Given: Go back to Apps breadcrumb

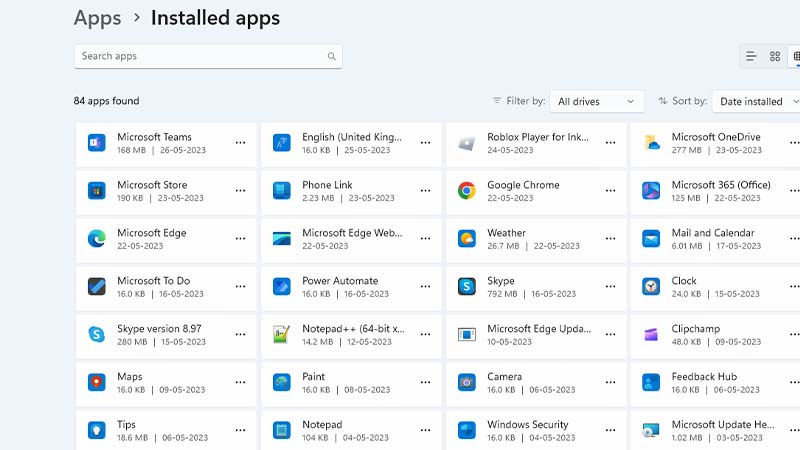Looking at the screenshot, I should pos(97,18).
